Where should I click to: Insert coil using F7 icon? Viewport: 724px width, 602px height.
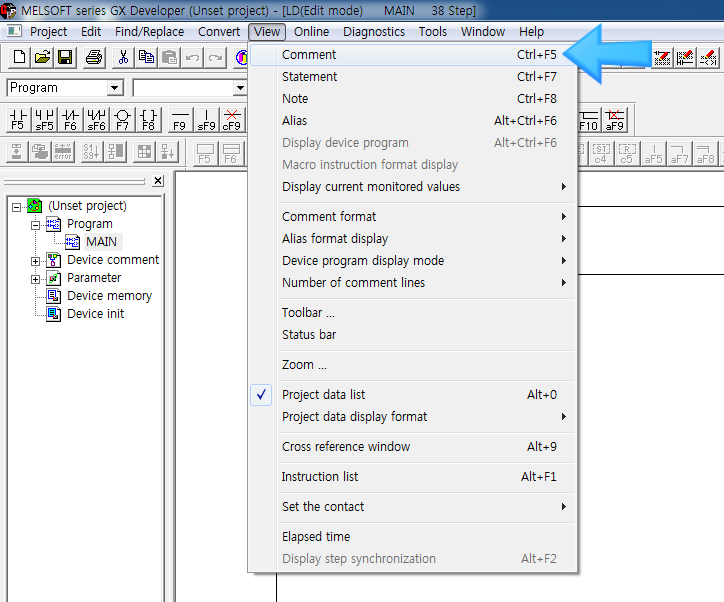pyautogui.click(x=122, y=120)
